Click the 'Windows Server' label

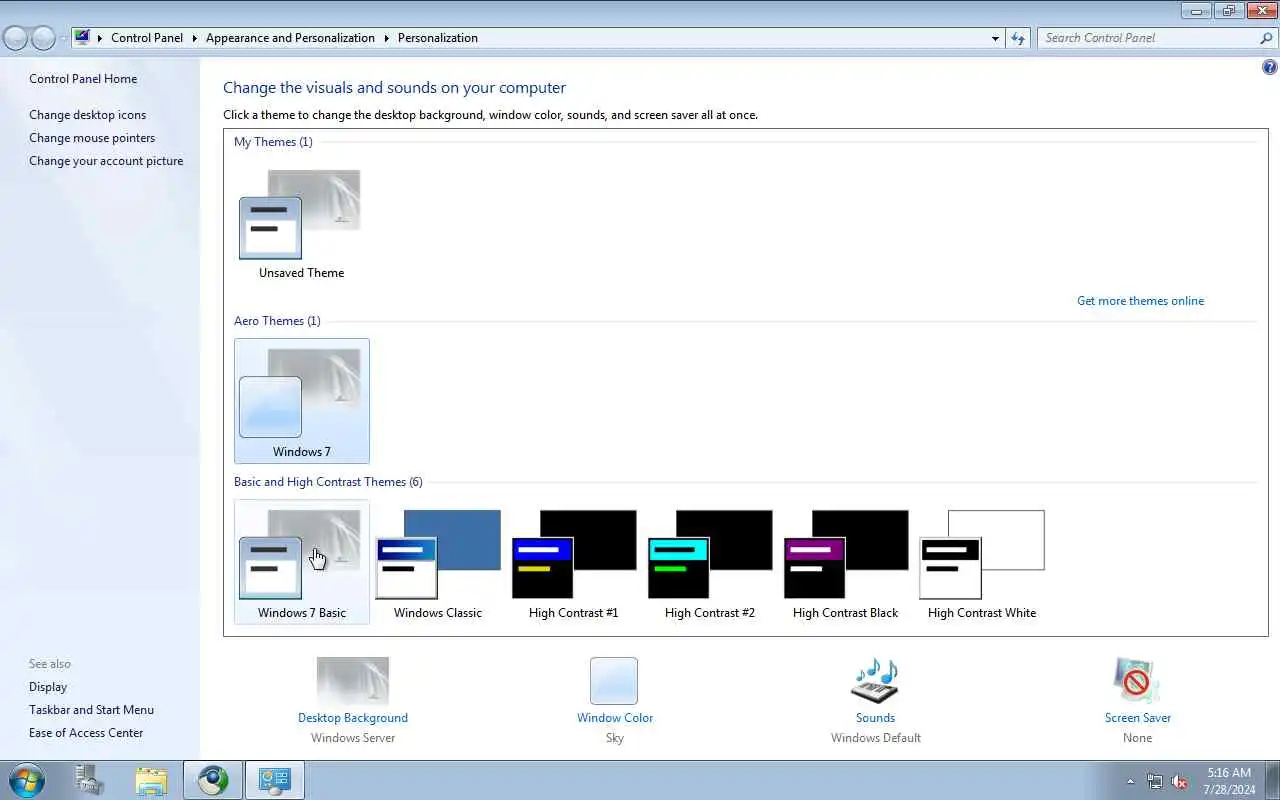353,738
